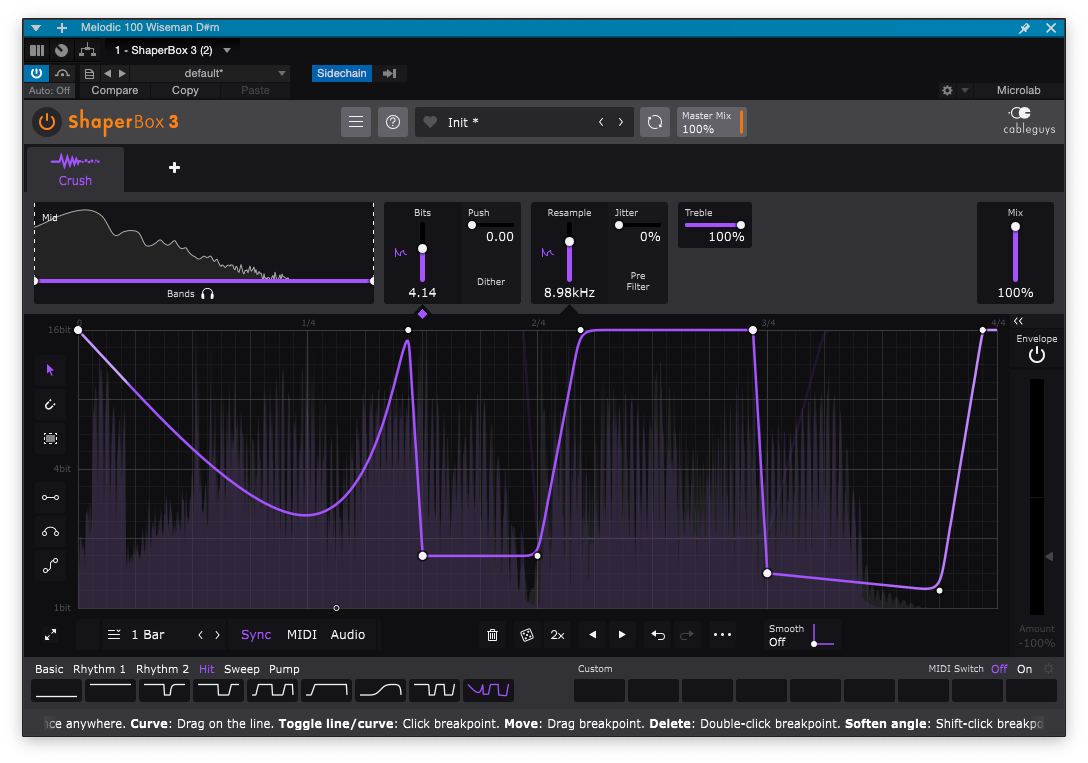This screenshot has height=763, width=1088.
Task: Select the pointer arrow edit tool
Action: (50, 370)
